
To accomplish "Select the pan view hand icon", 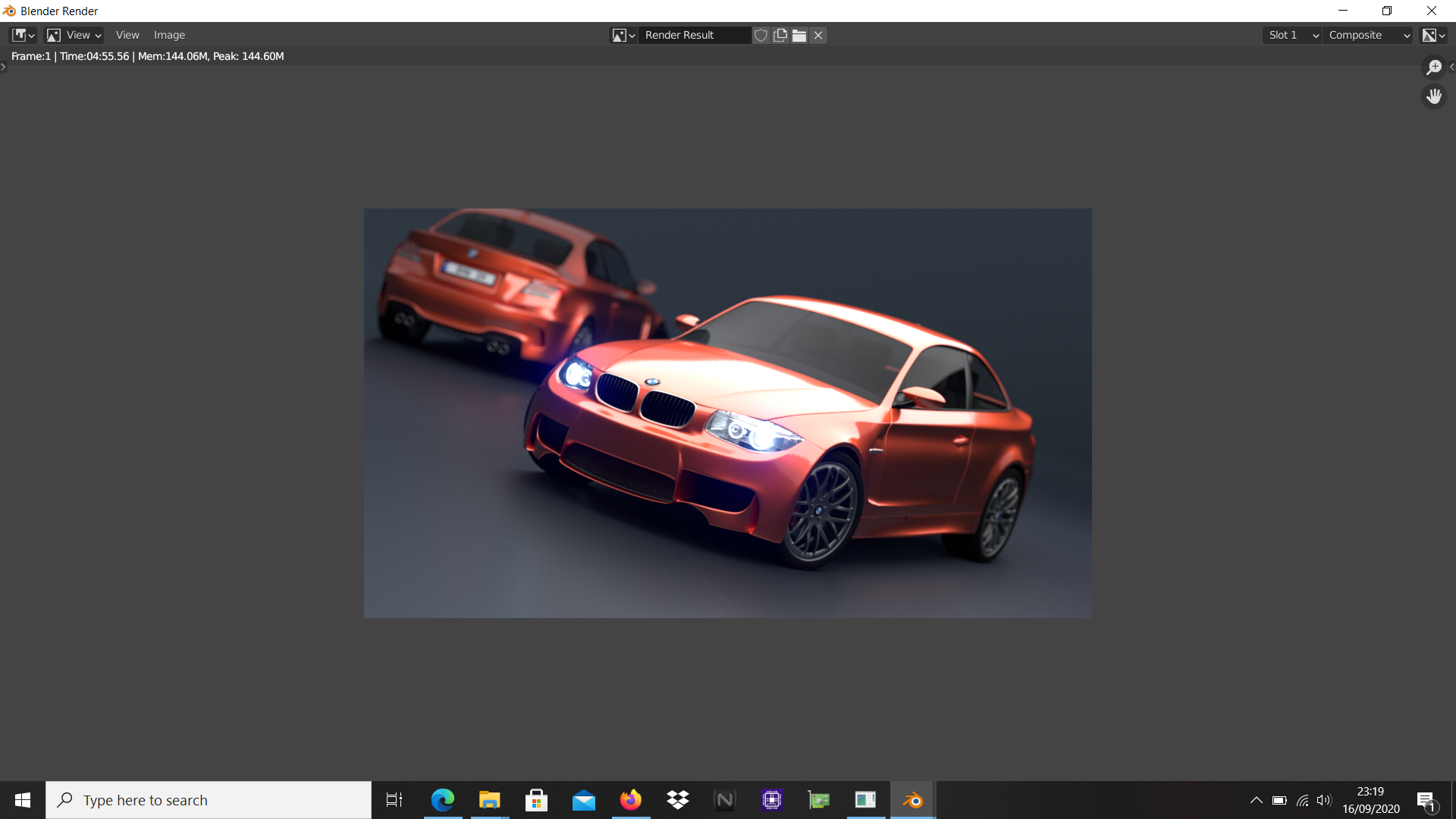I will pos(1433,96).
